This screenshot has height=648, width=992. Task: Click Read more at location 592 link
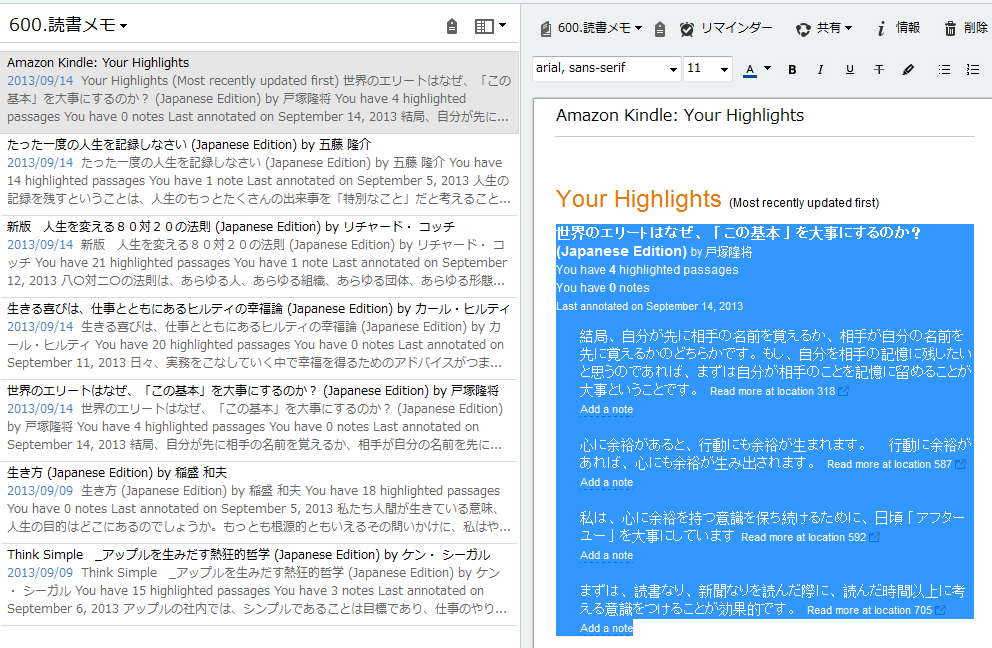point(803,537)
